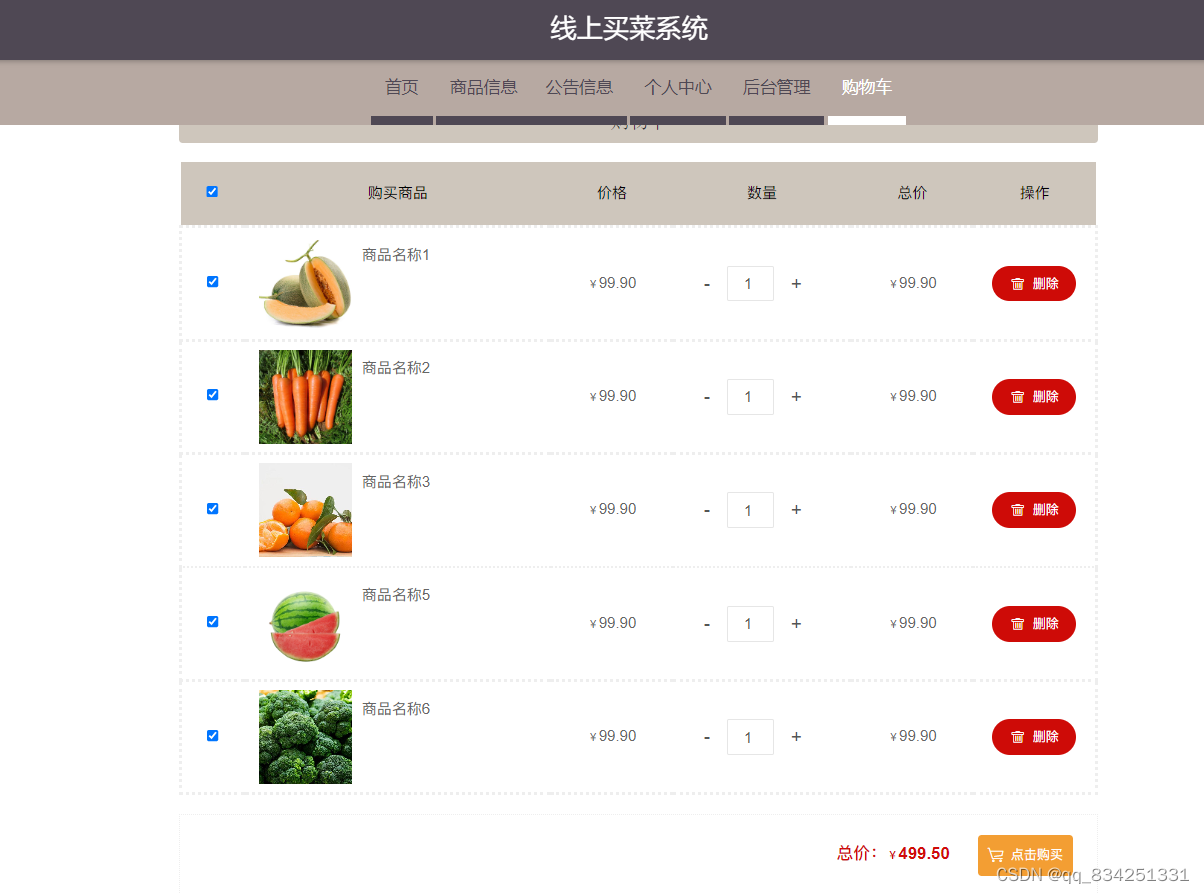Viewport: 1204px width, 893px height.
Task: Uncheck the checkbox for 商品名称1
Action: tap(212, 282)
